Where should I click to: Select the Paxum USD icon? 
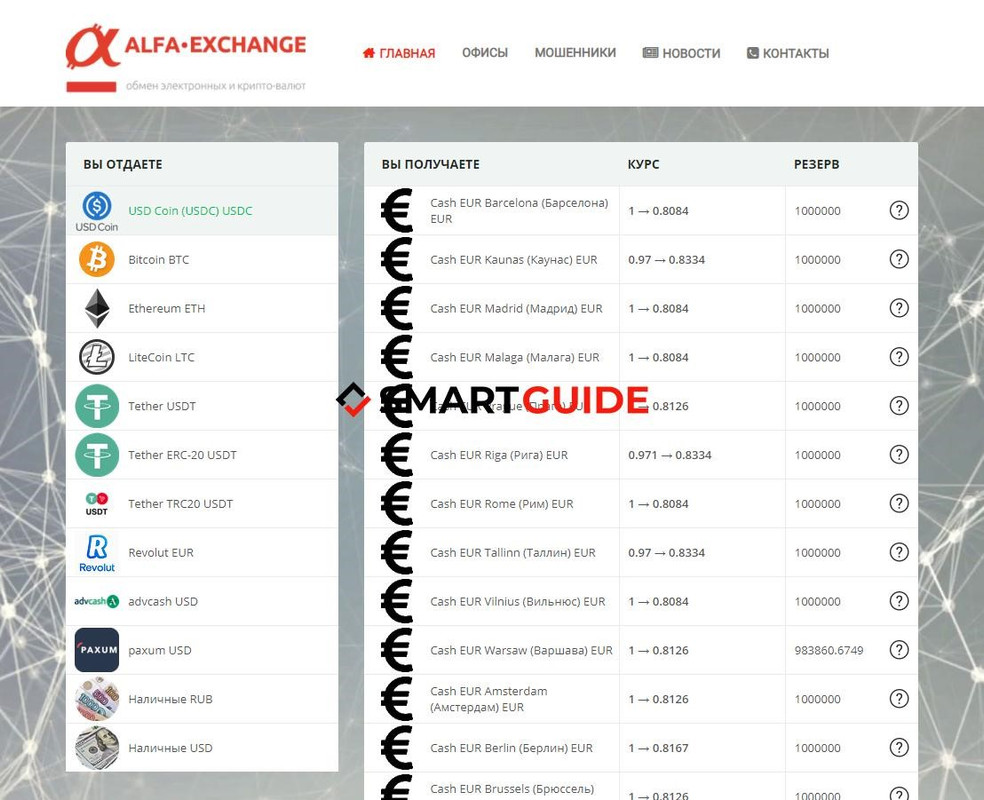coord(97,650)
